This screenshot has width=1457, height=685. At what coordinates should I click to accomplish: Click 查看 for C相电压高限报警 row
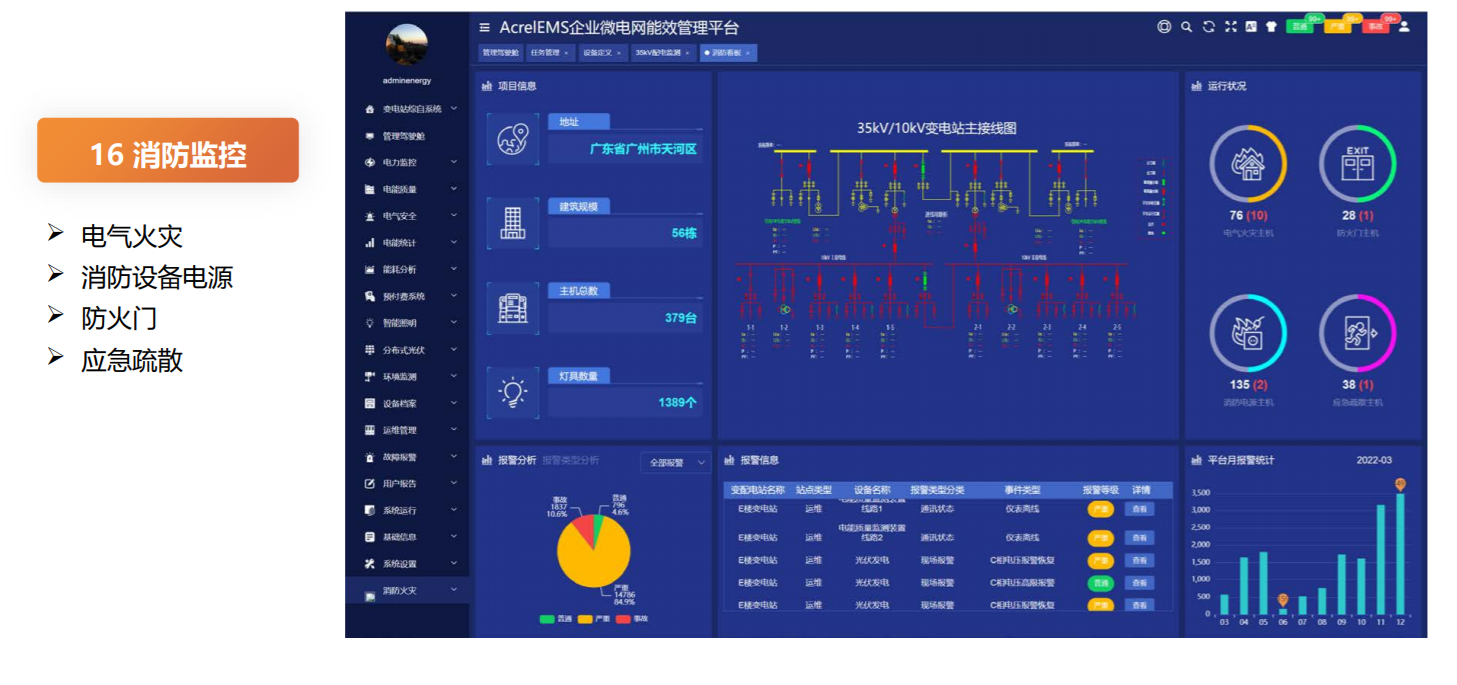pos(1139,583)
